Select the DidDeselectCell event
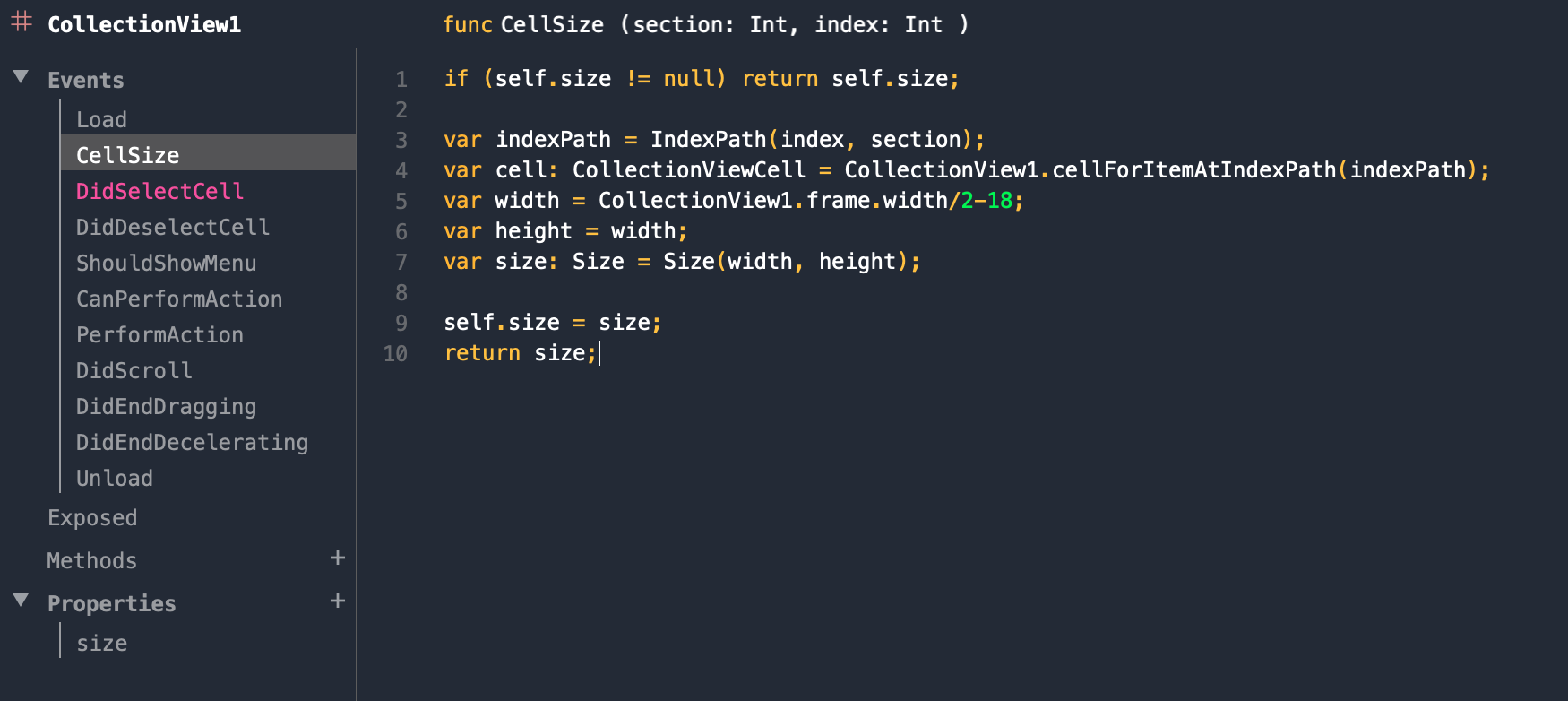This screenshot has width=1568, height=701. coord(173,227)
